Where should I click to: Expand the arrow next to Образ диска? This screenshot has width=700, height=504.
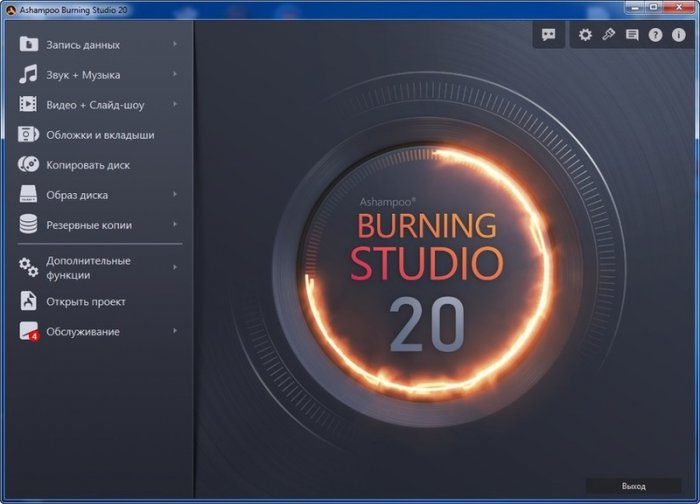[x=175, y=195]
